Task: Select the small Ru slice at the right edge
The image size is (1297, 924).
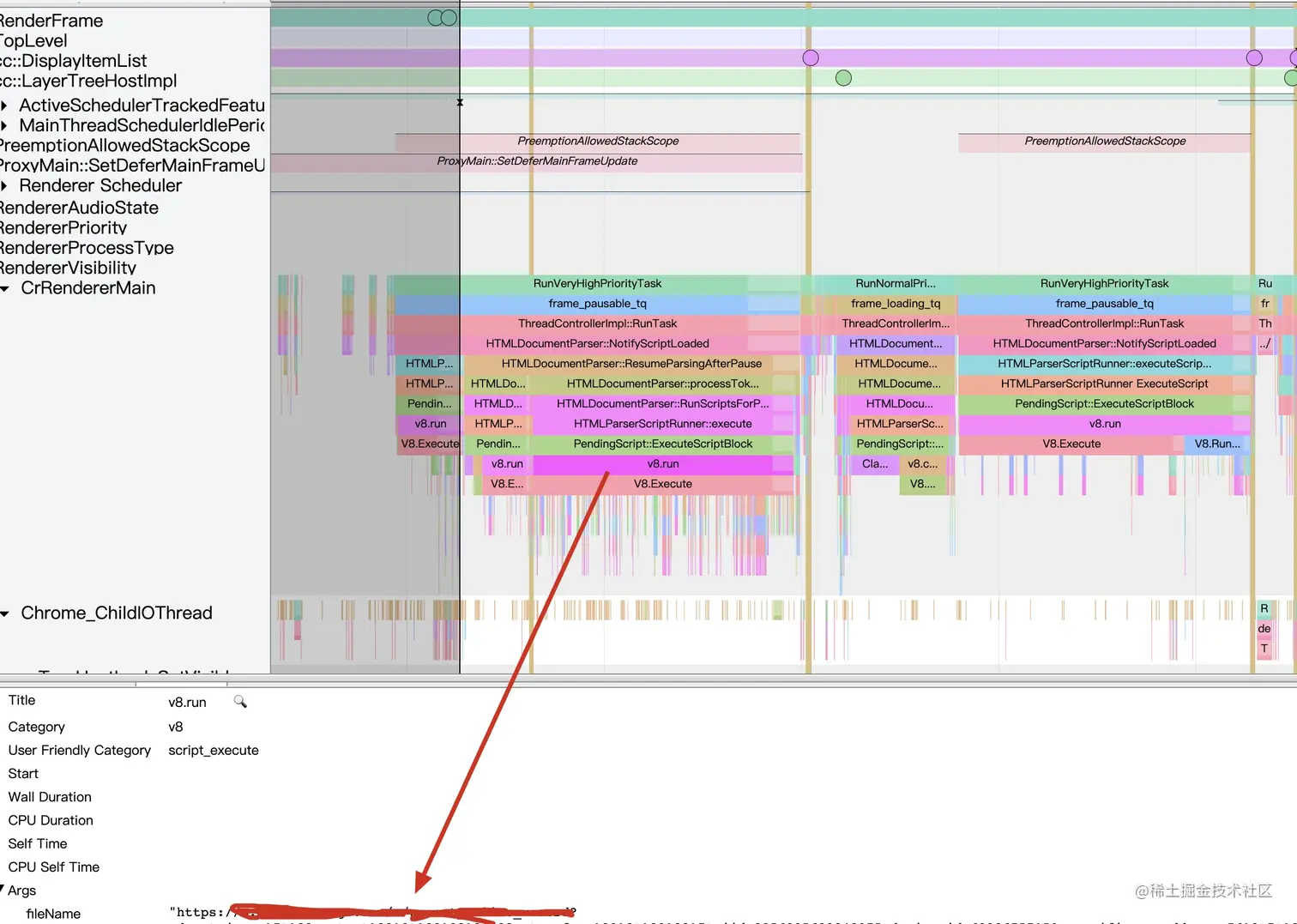Action: pyautogui.click(x=1264, y=283)
